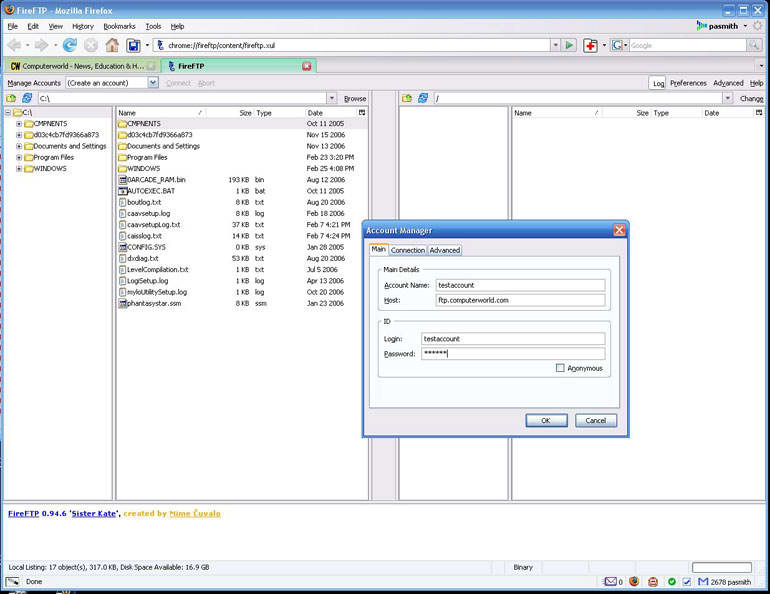The image size is (770, 594).
Task: Open the History menu
Action: click(82, 26)
